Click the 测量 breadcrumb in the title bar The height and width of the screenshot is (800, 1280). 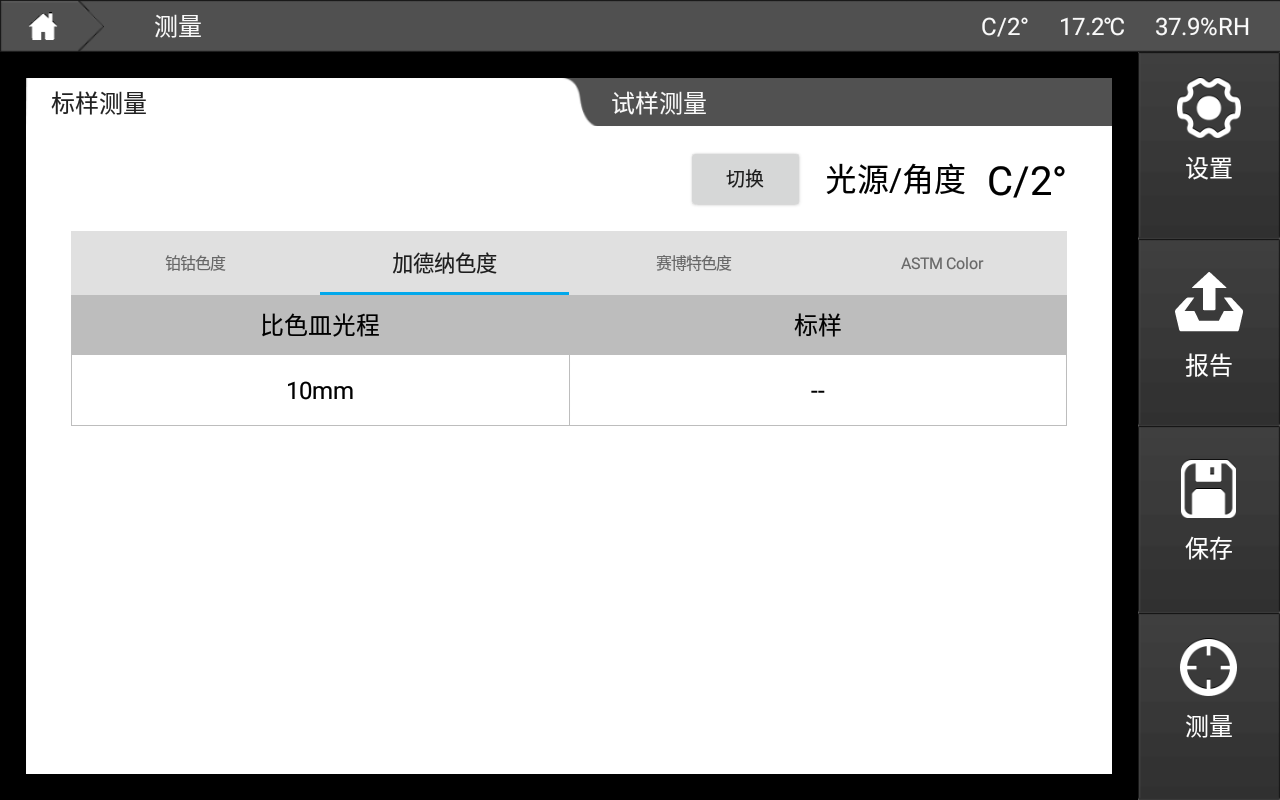(x=178, y=27)
